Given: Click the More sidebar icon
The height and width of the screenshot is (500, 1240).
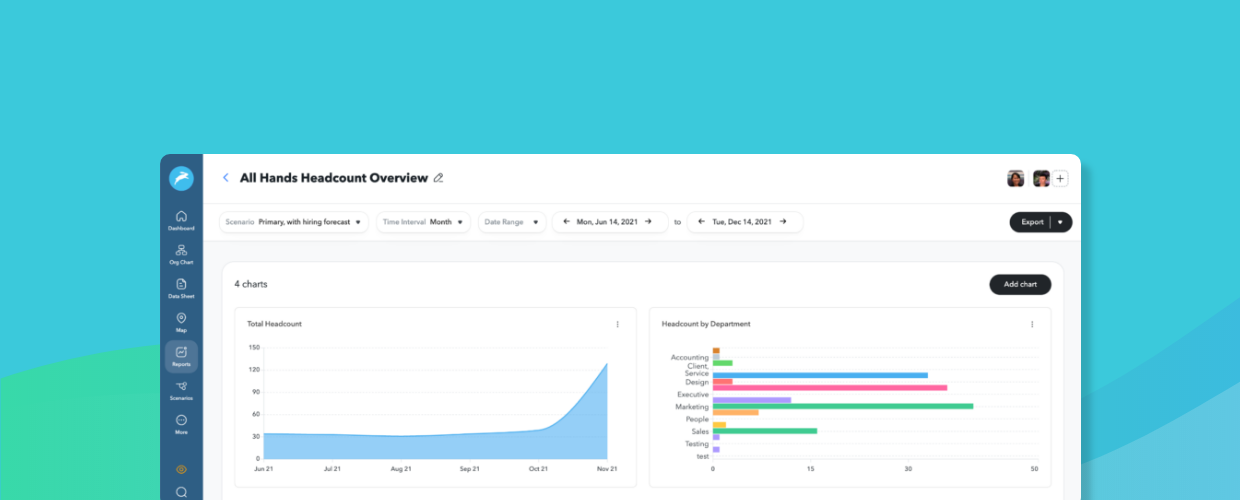Looking at the screenshot, I should click(181, 424).
